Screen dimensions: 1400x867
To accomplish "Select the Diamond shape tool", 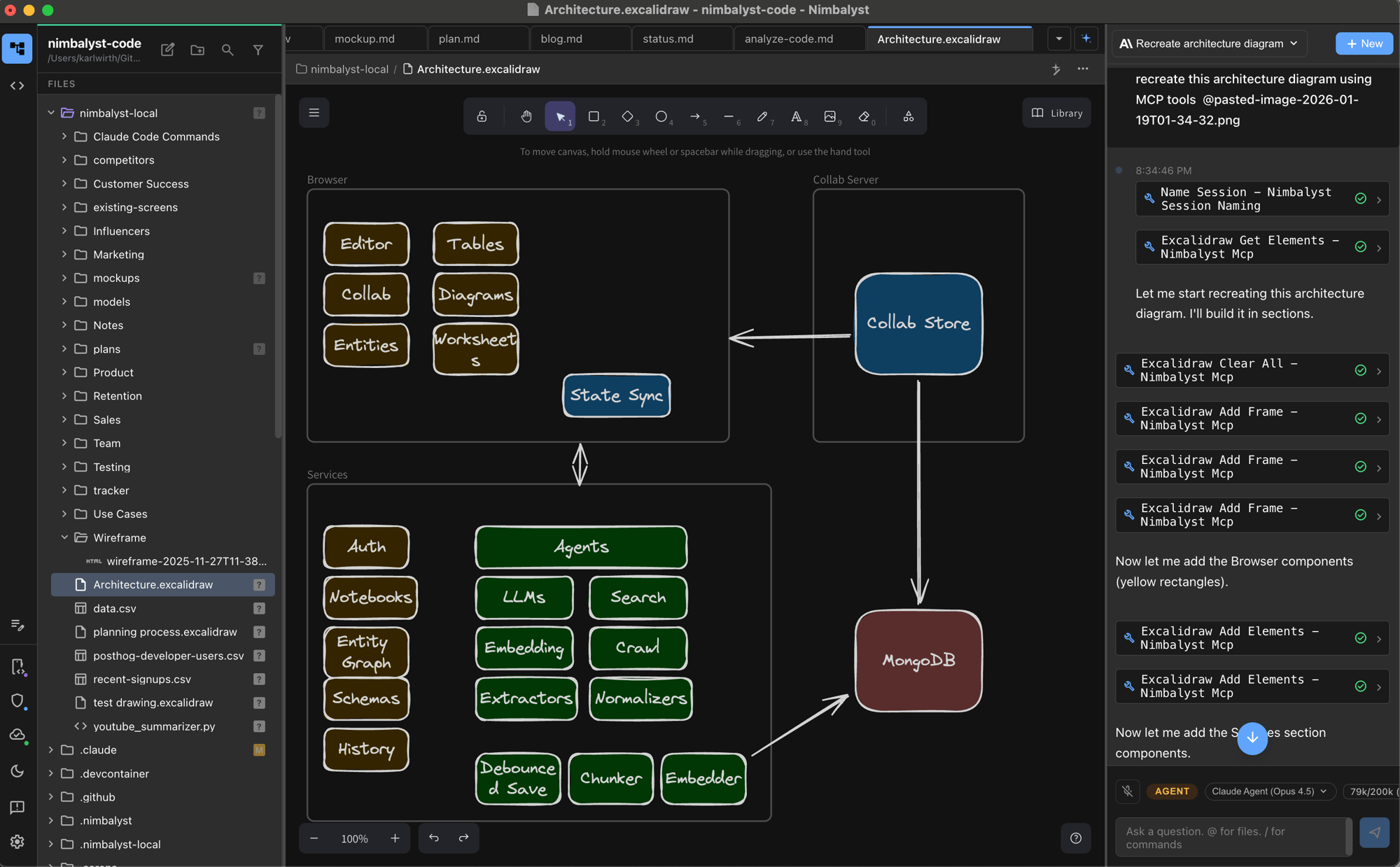I will click(627, 116).
